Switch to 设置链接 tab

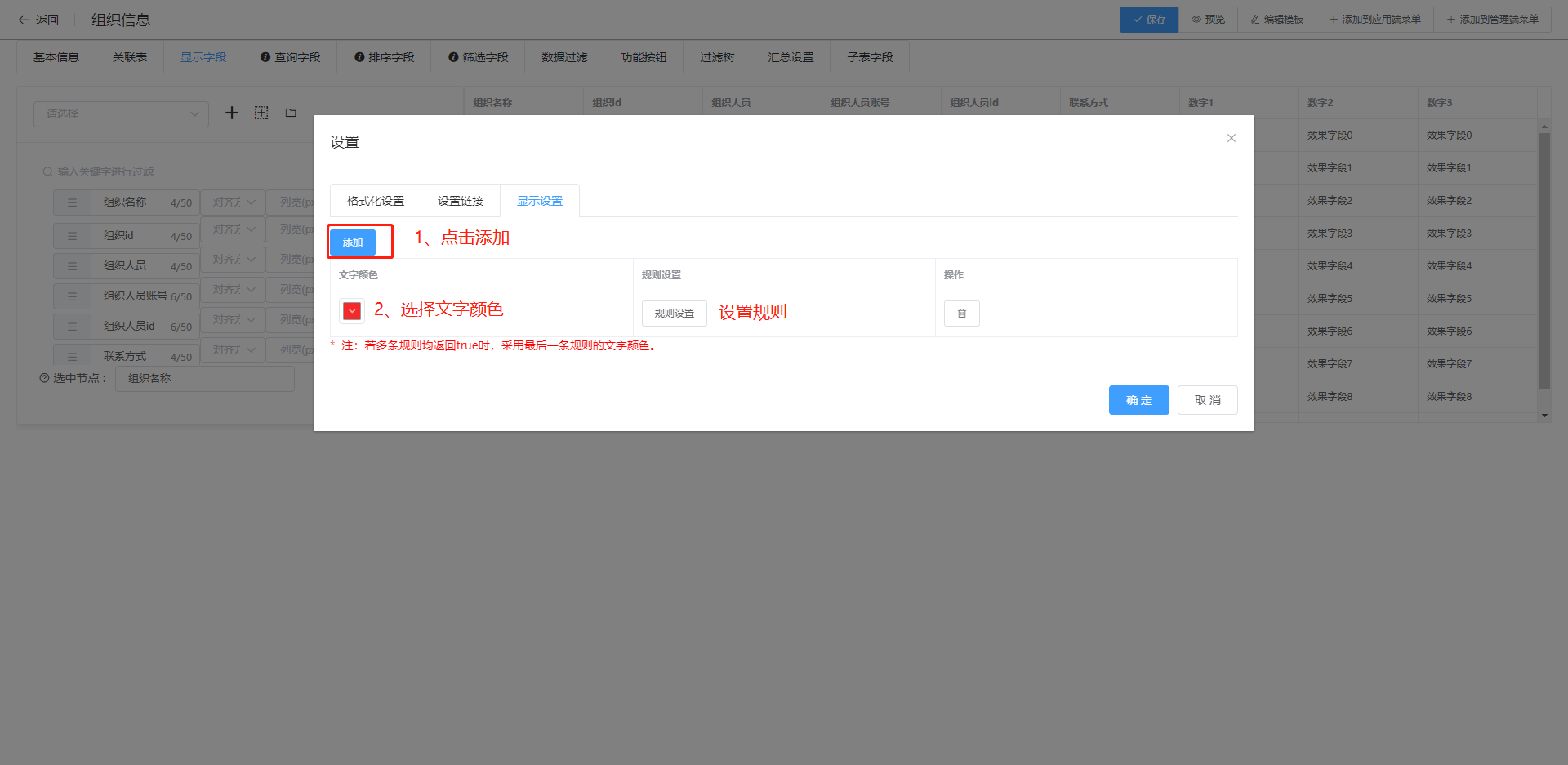coord(460,201)
